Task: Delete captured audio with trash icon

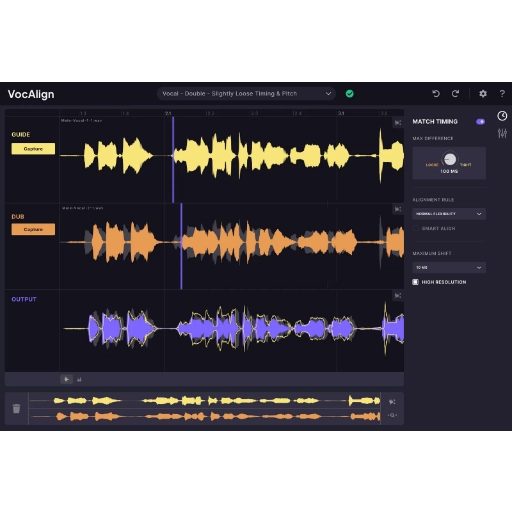Action: (x=16, y=408)
